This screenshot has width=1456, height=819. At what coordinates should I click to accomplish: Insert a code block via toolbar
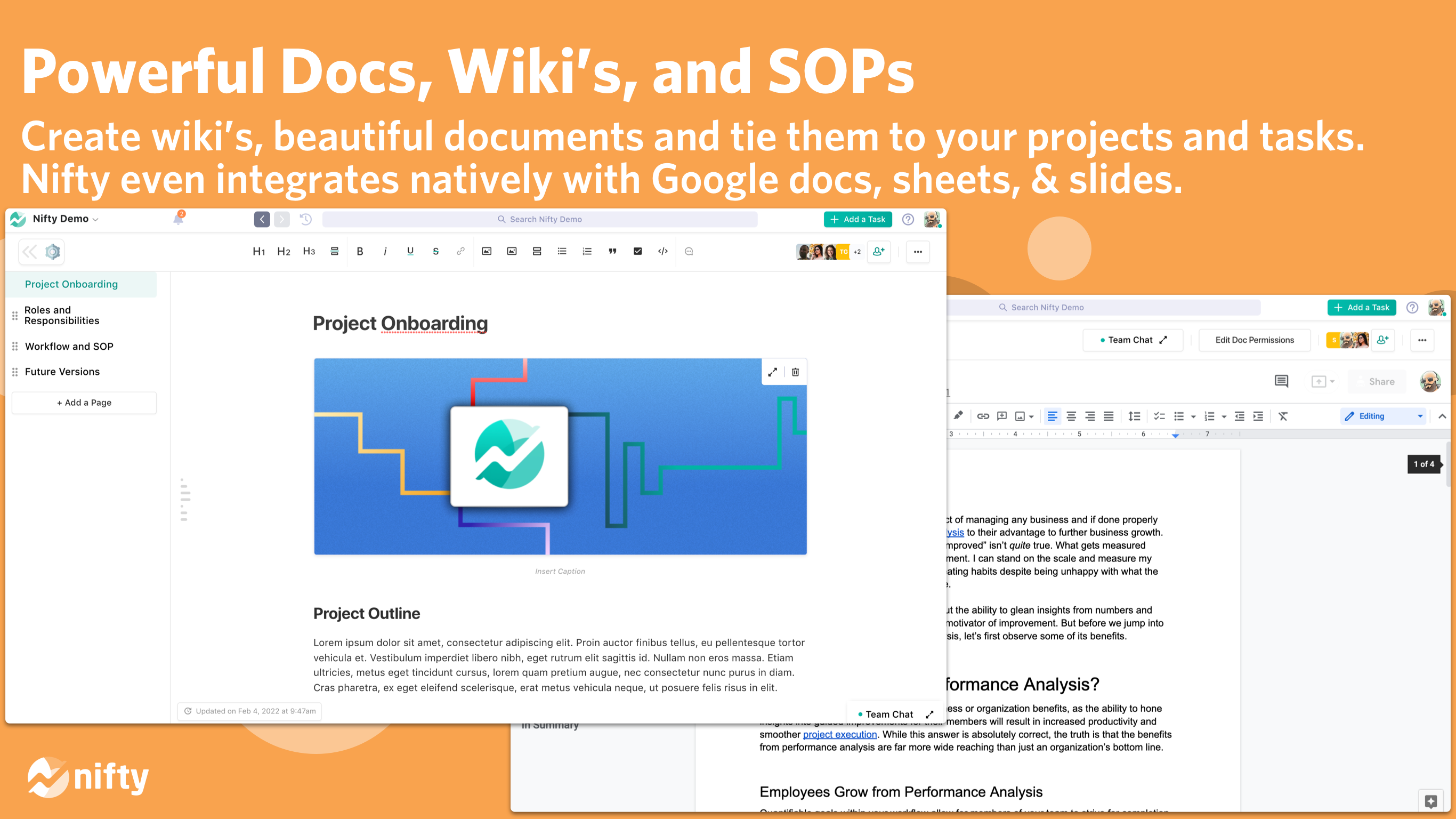coord(662,252)
